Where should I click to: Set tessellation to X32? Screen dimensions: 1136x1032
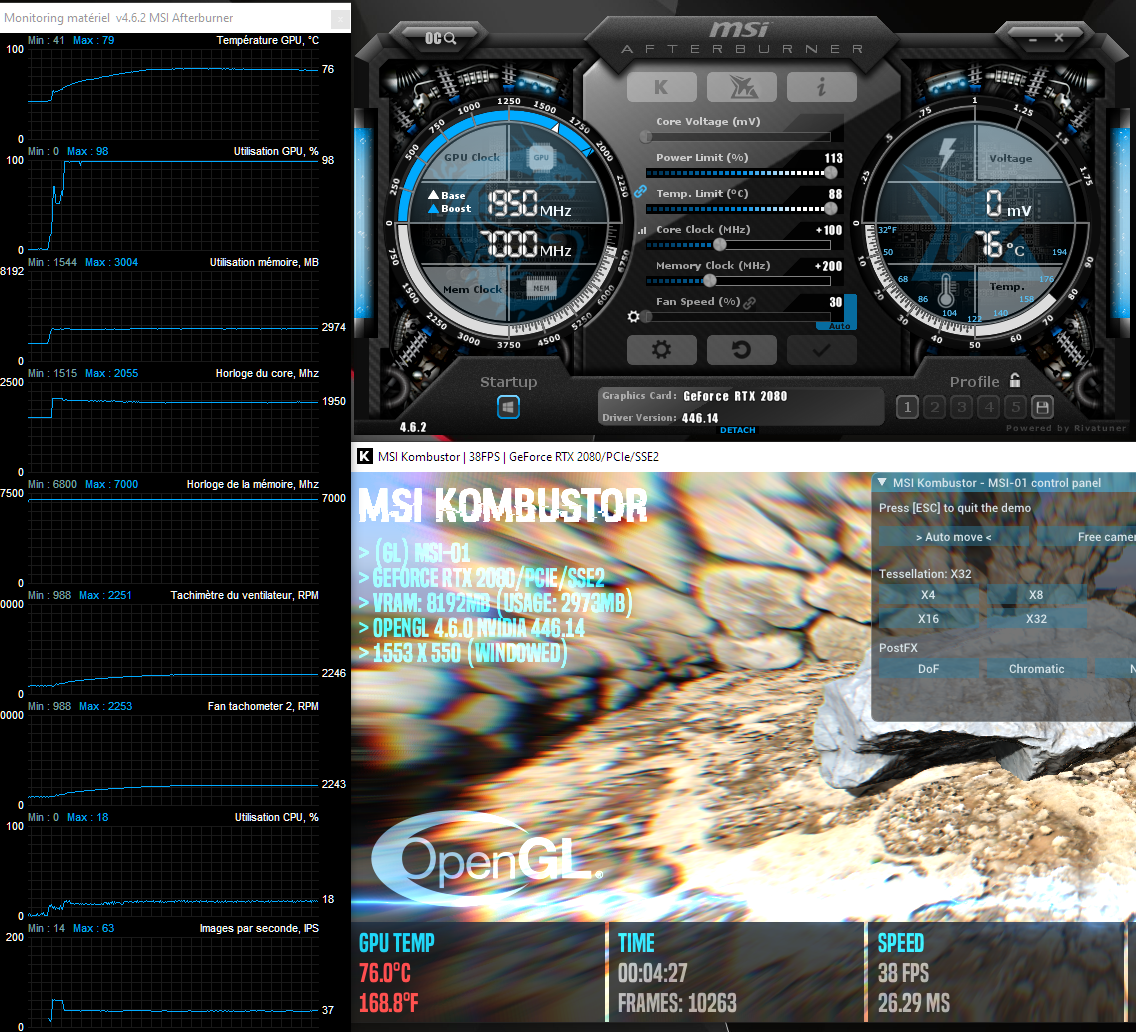[x=1036, y=619]
